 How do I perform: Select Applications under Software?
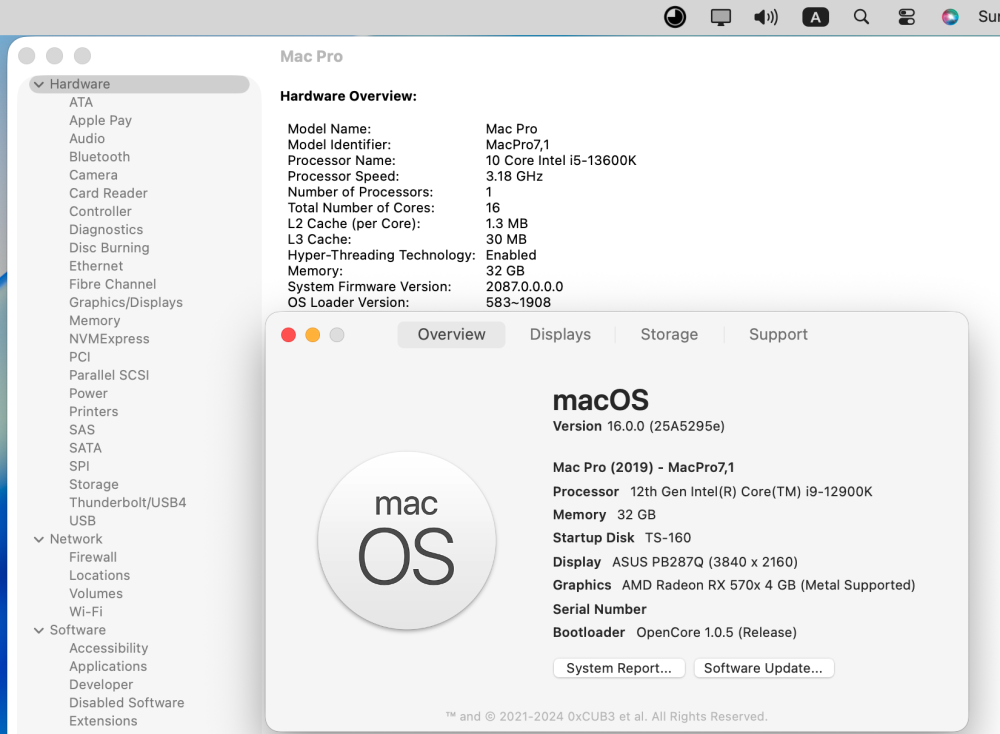108,666
